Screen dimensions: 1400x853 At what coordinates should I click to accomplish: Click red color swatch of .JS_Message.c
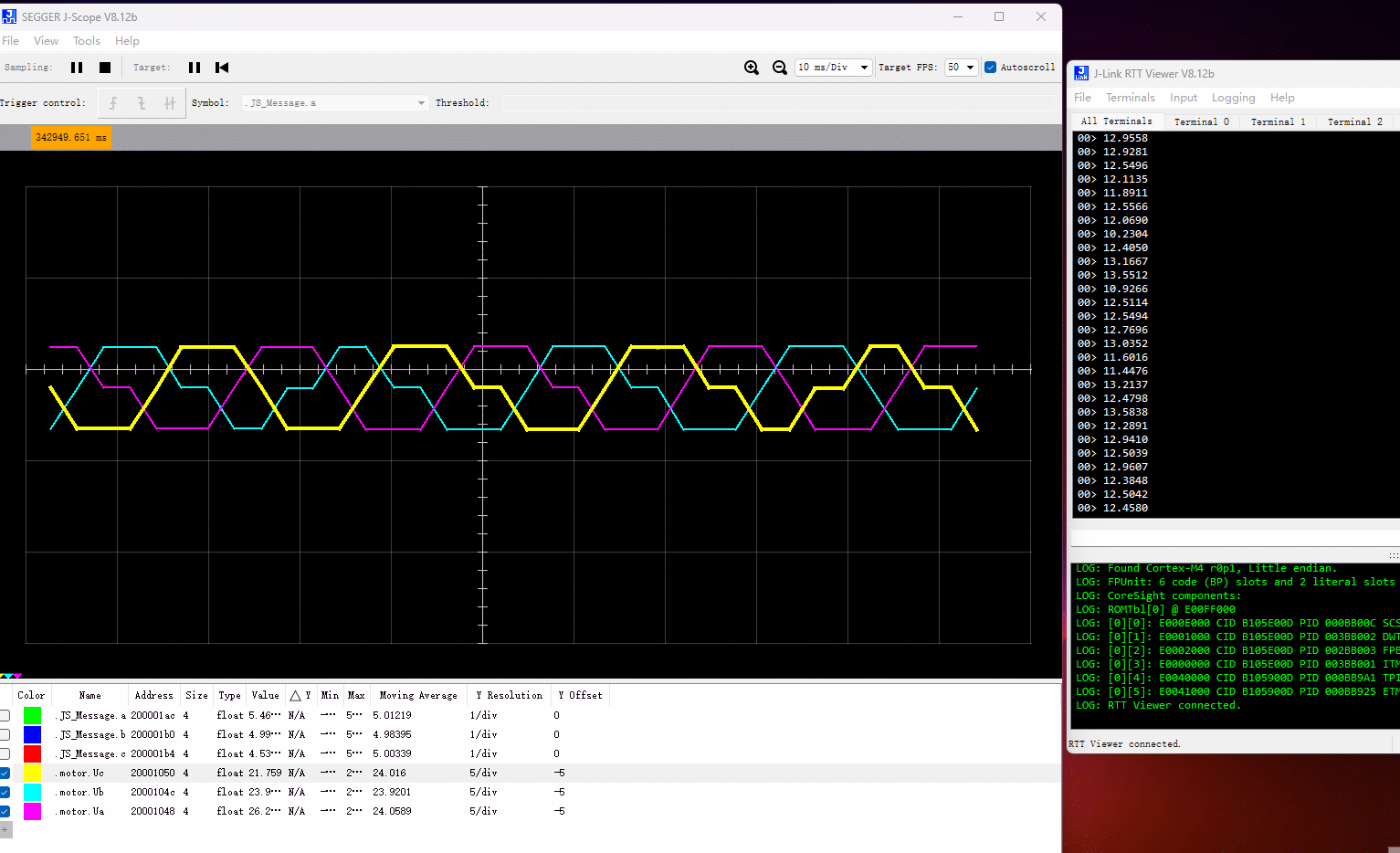(x=32, y=753)
